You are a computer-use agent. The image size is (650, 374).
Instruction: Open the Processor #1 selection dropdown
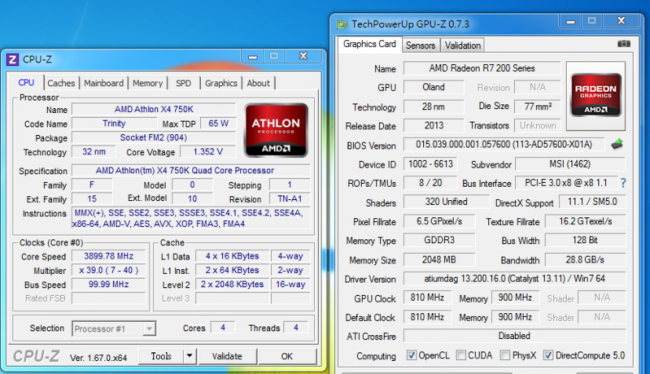114,329
